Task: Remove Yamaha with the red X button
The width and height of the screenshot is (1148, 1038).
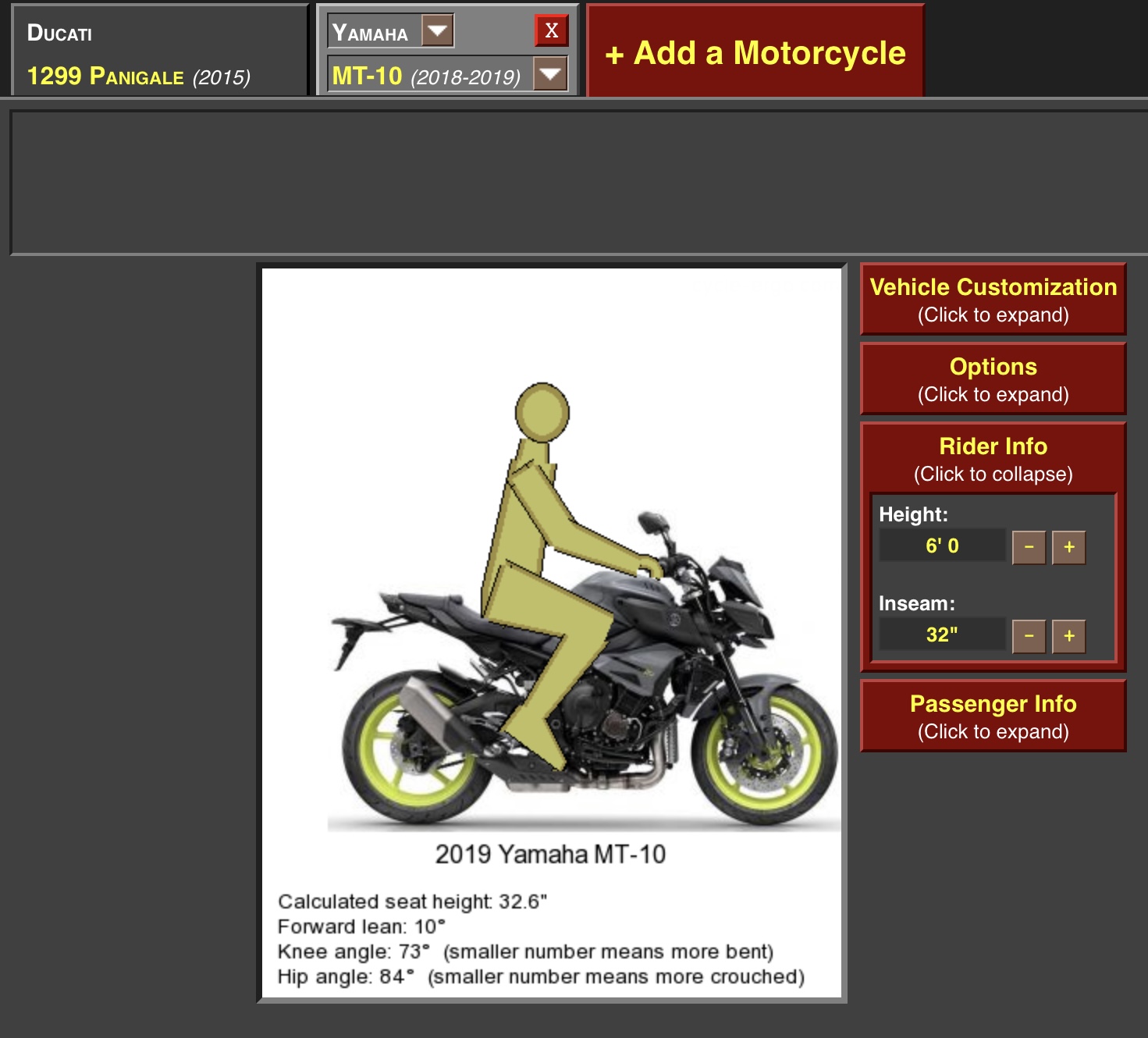Action: (x=551, y=30)
